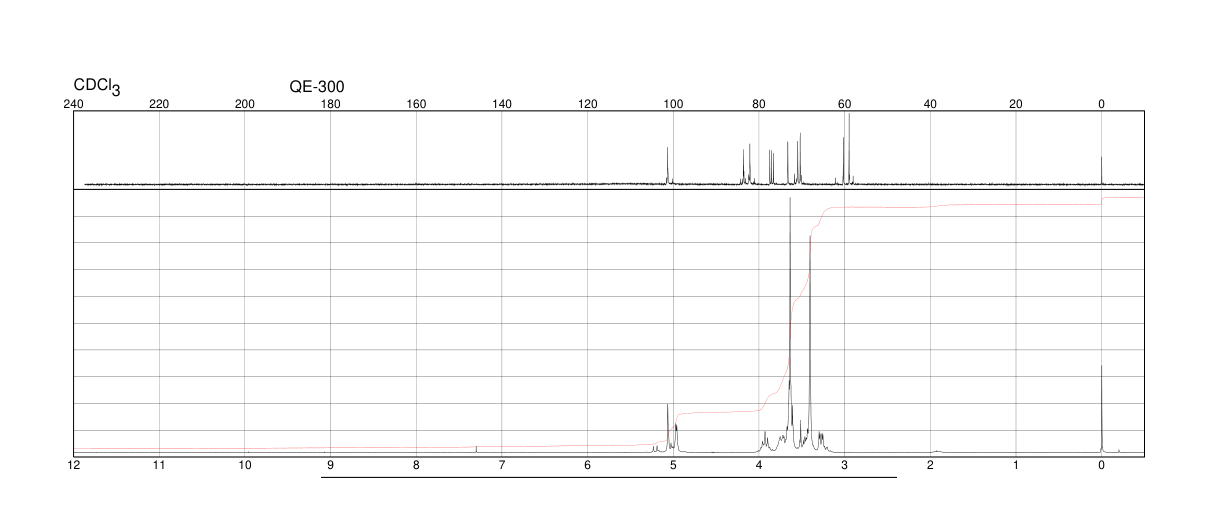This screenshot has height=528, width=1224.
Task: Select the 160 tick label on carbon axis
Action: [416, 104]
